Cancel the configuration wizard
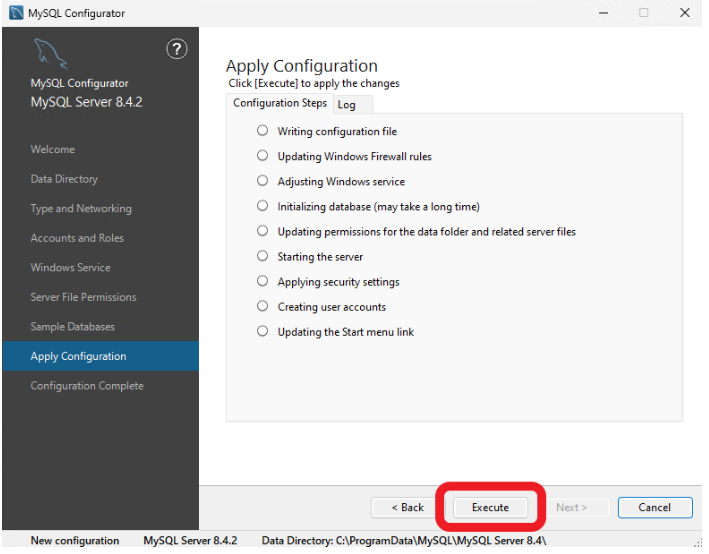Viewport: 709px width, 554px height. (x=655, y=507)
